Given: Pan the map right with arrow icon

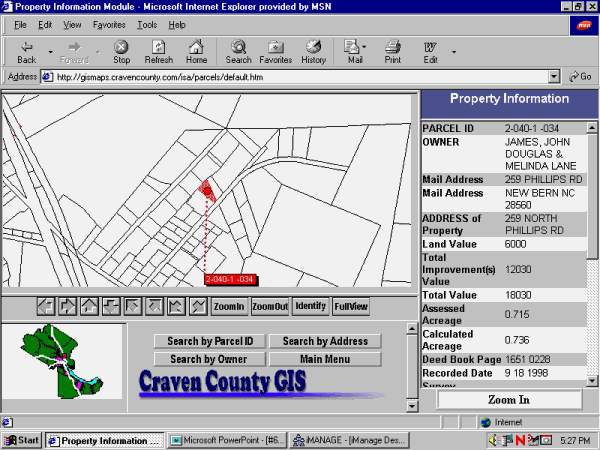Looking at the screenshot, I should coord(68,306).
